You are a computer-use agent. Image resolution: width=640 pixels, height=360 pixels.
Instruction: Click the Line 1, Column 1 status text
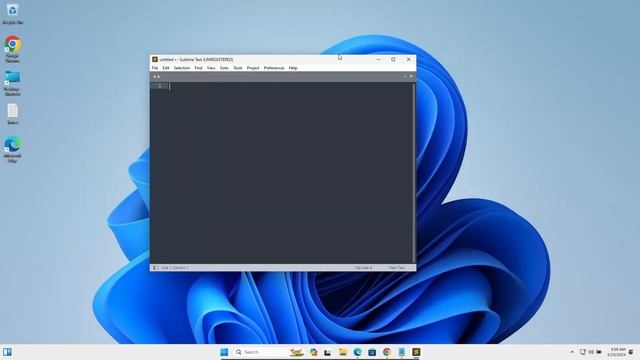coord(175,268)
